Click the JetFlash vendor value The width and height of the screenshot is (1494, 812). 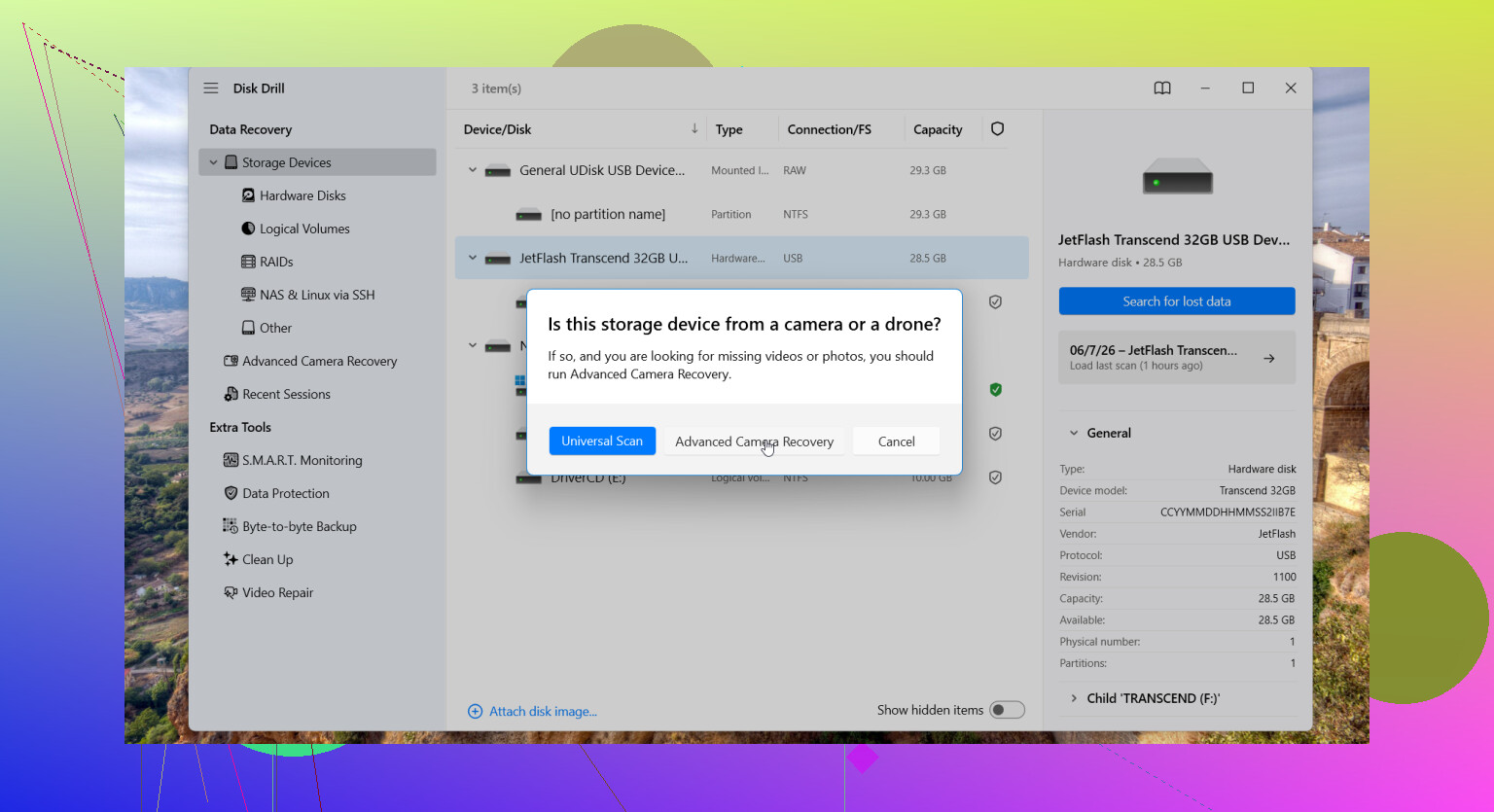pos(1277,534)
